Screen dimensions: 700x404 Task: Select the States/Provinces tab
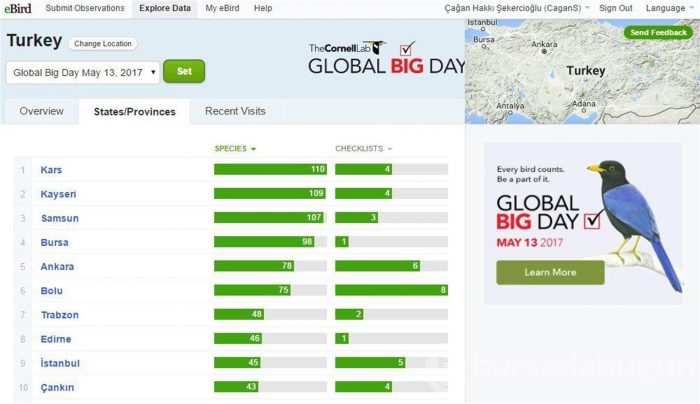coord(134,112)
